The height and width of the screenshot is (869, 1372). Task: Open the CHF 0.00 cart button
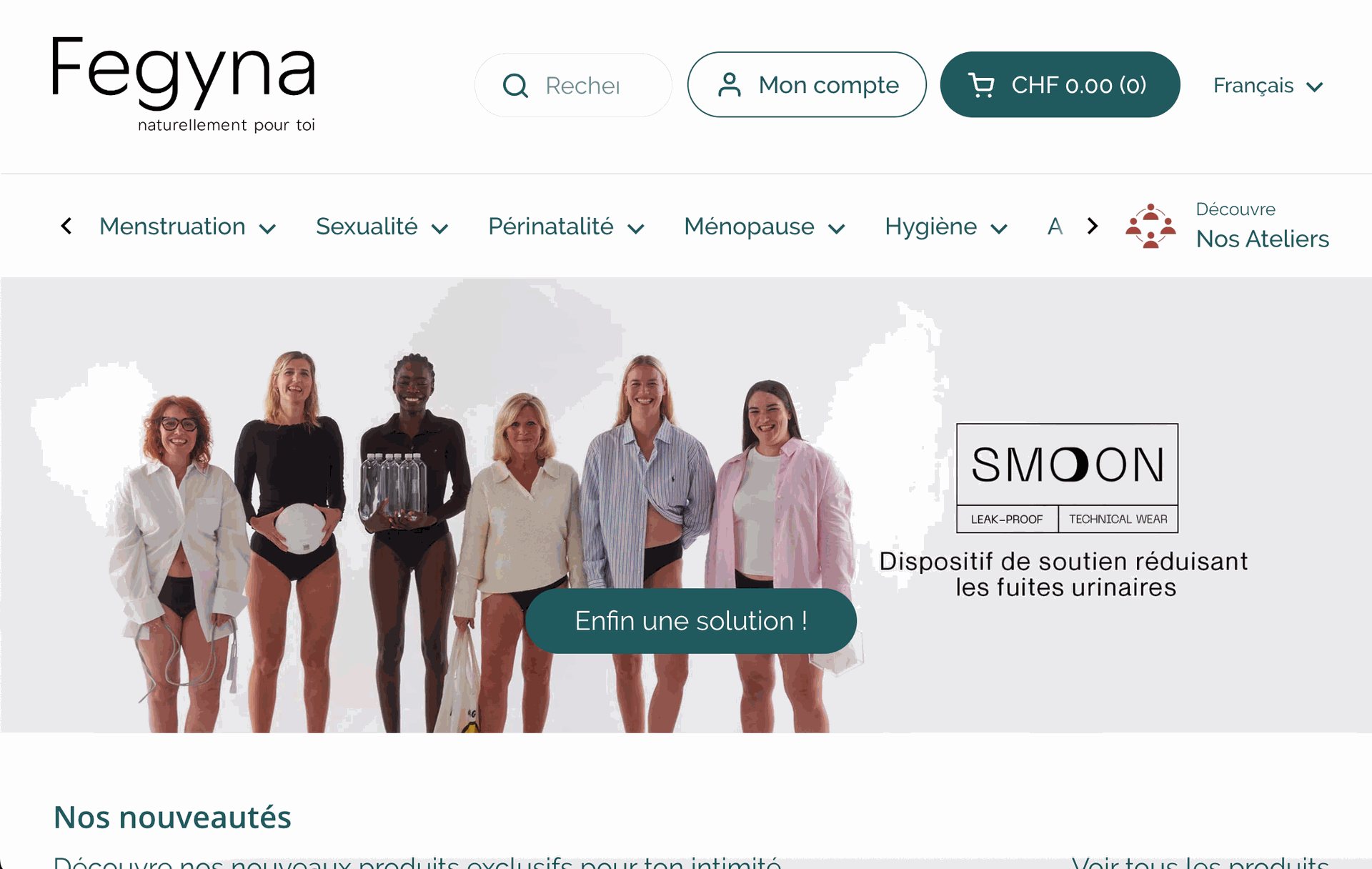tap(1060, 84)
